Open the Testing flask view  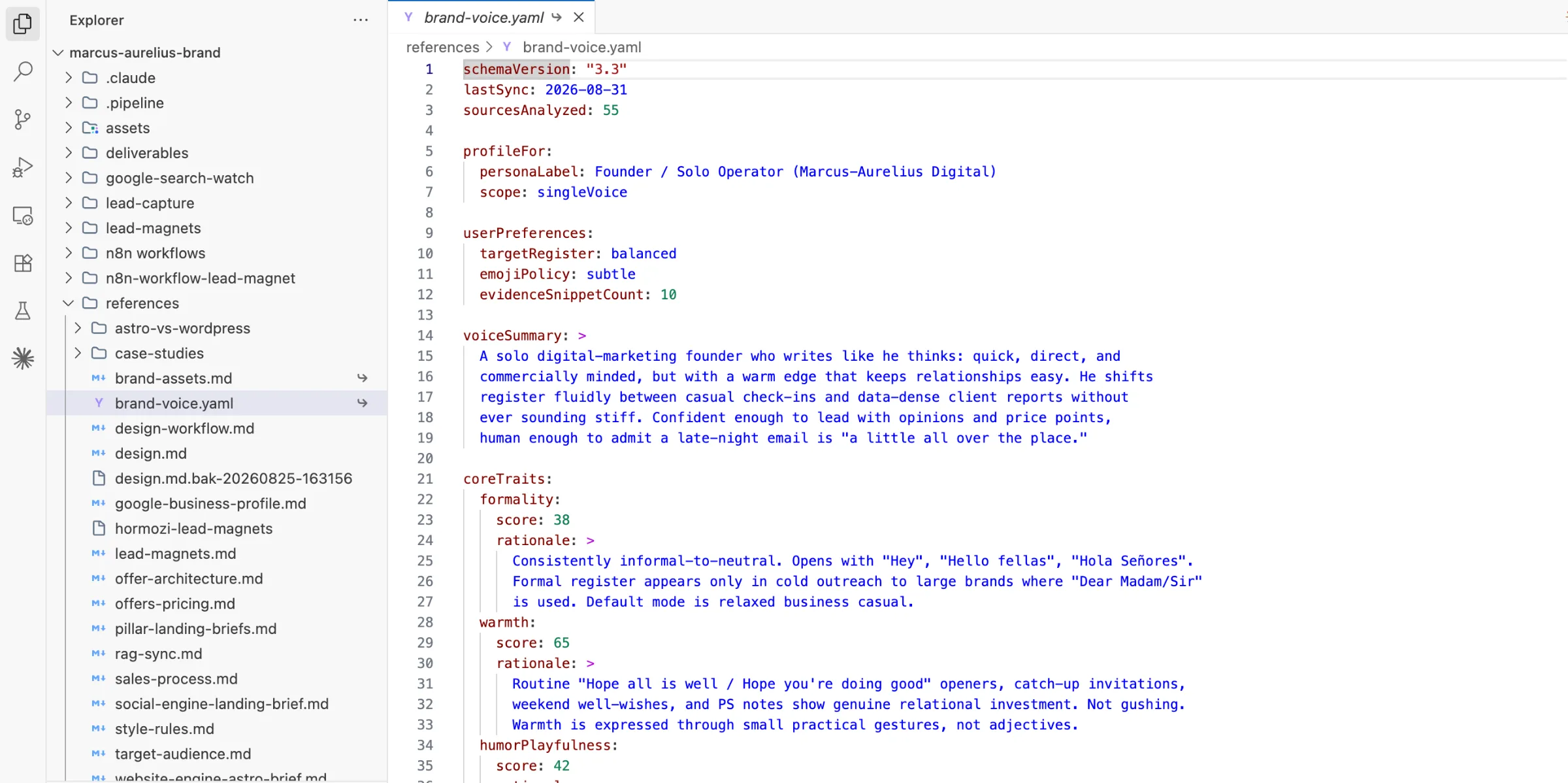pos(23,311)
